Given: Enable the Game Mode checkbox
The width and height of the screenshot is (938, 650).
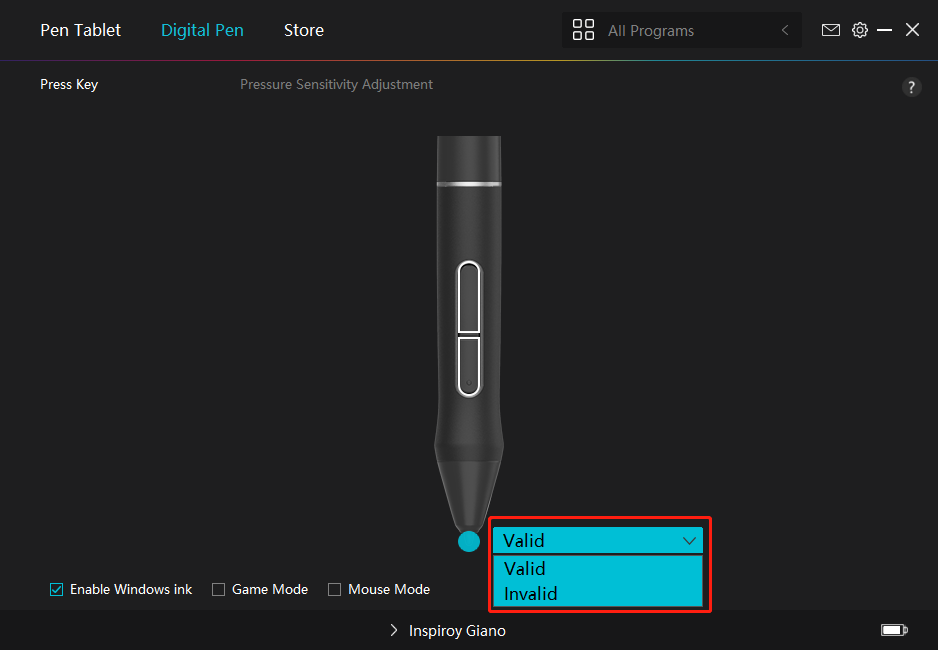Looking at the screenshot, I should point(219,590).
